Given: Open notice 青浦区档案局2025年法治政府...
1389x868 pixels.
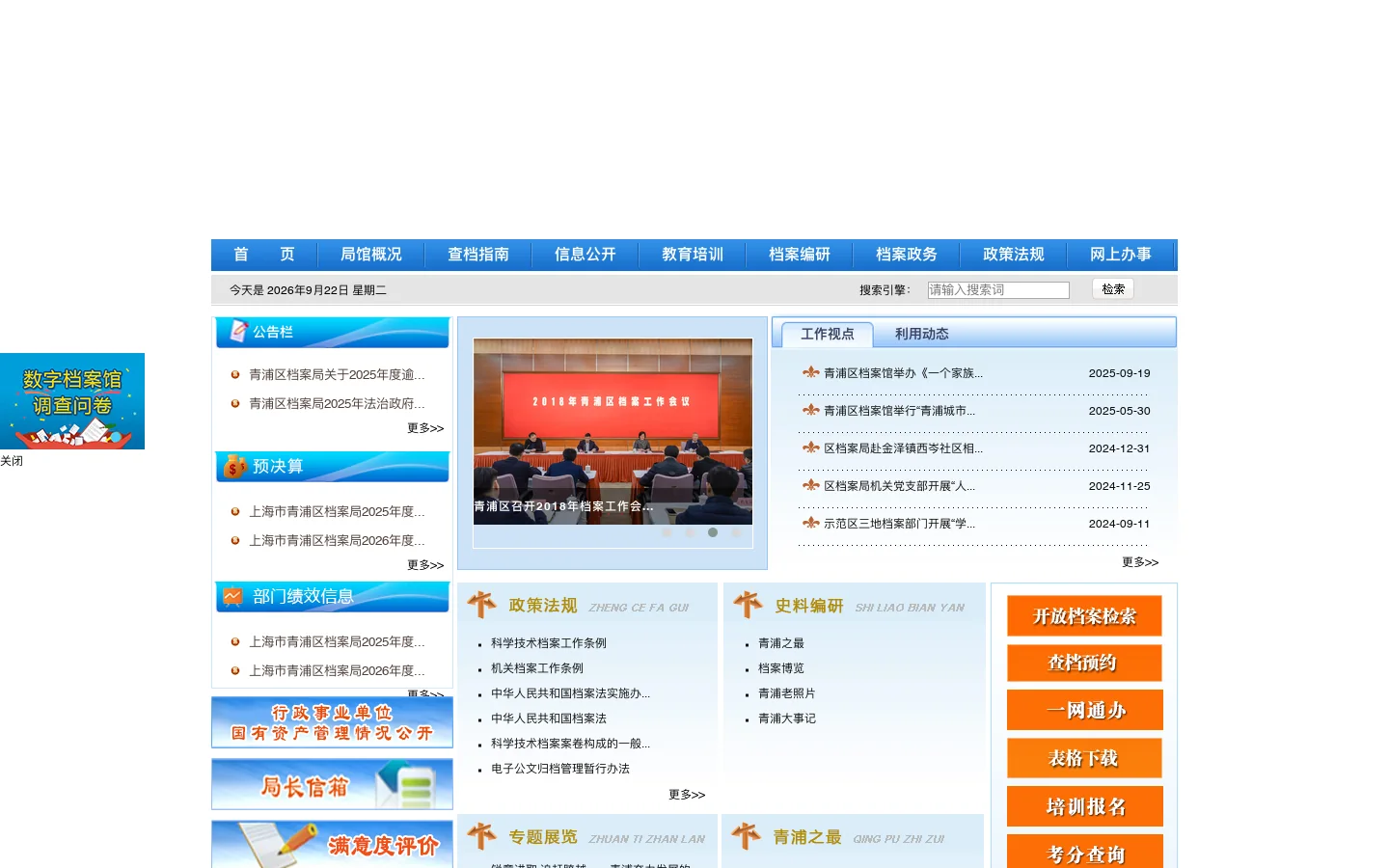Looking at the screenshot, I should tap(337, 404).
